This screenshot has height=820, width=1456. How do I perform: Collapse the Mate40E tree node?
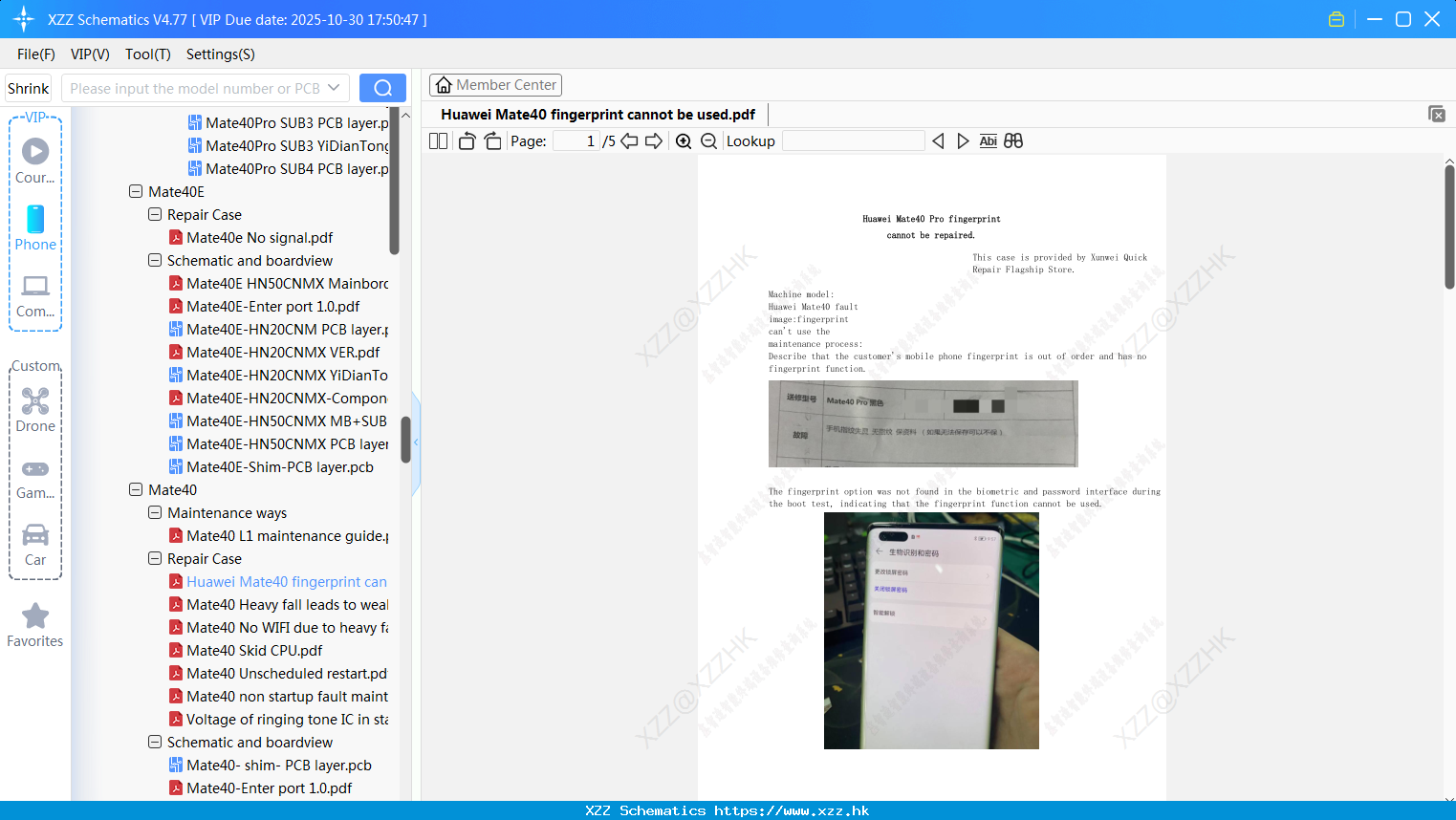click(x=136, y=191)
